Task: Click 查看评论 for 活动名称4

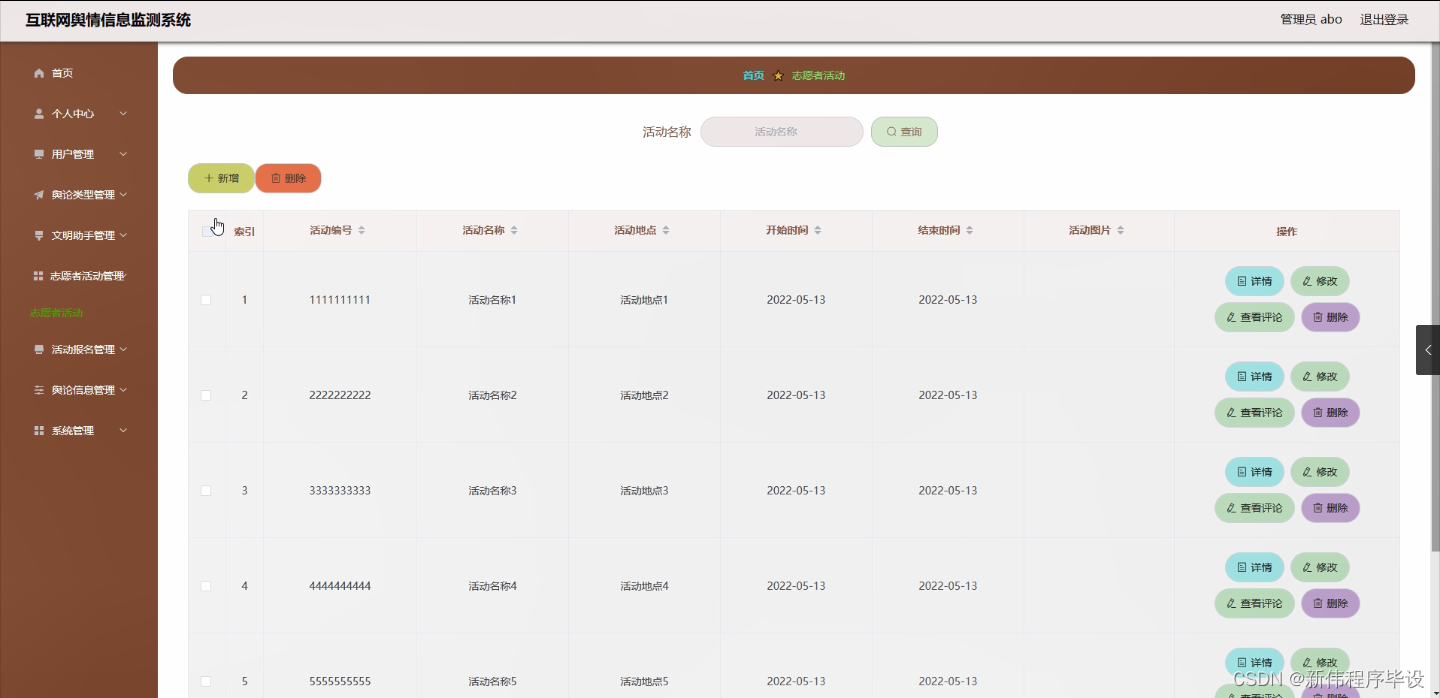Action: pyautogui.click(x=1255, y=604)
